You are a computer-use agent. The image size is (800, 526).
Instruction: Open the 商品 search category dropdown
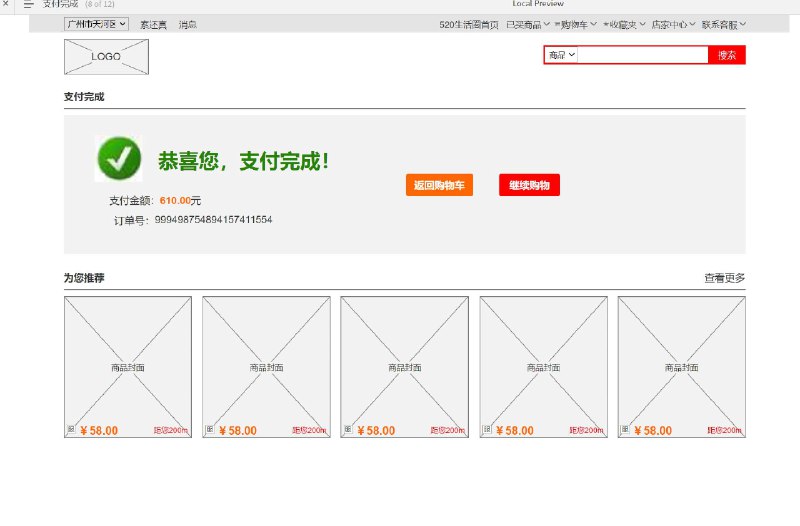tap(561, 55)
